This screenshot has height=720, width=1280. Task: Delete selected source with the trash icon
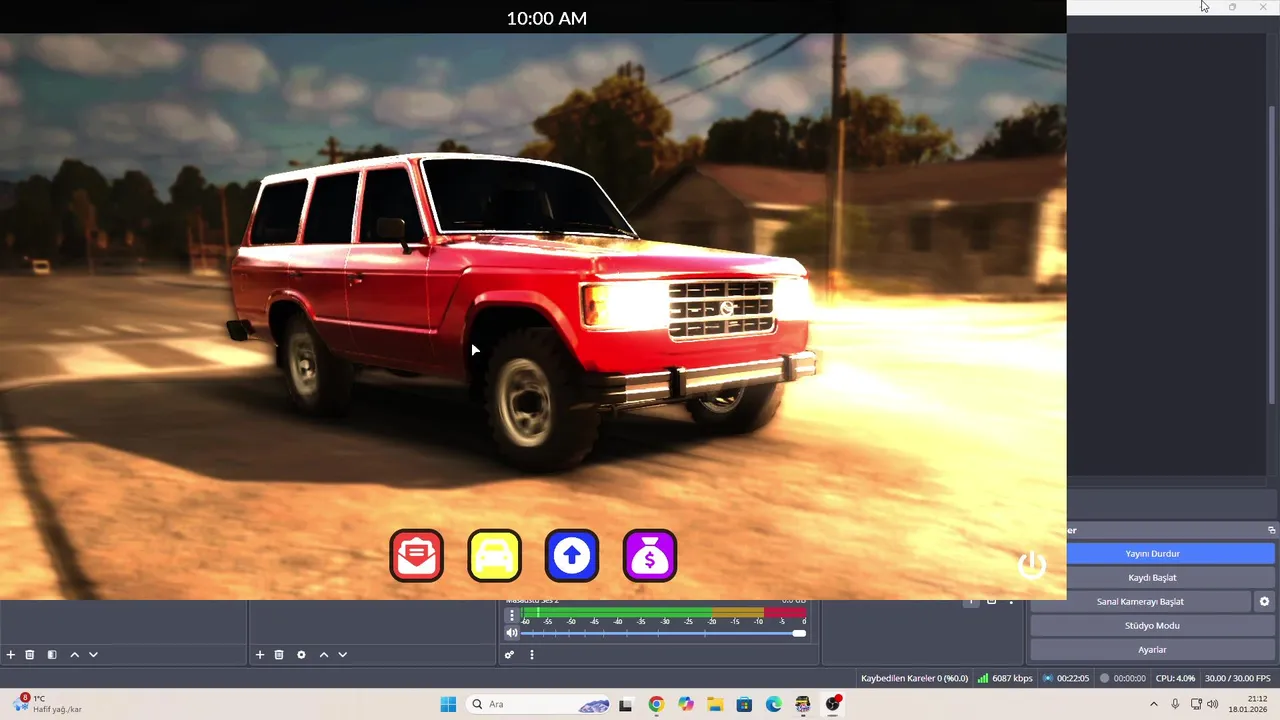[279, 655]
